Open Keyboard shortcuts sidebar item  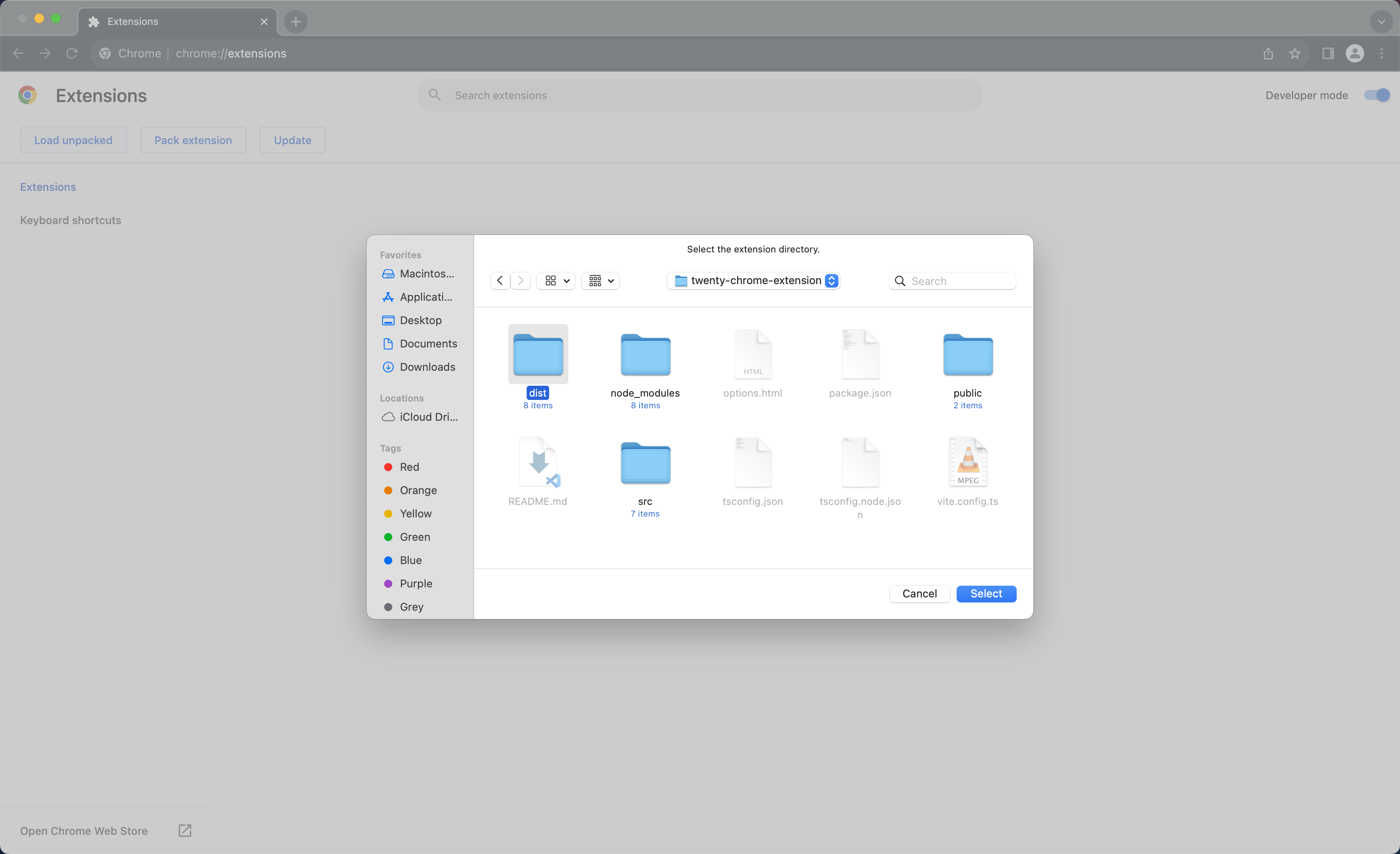70,220
